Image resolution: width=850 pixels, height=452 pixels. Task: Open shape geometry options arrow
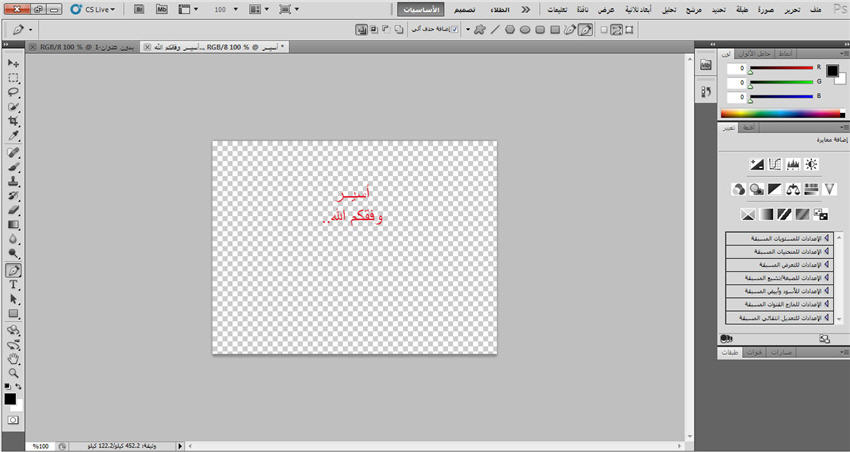pos(468,30)
